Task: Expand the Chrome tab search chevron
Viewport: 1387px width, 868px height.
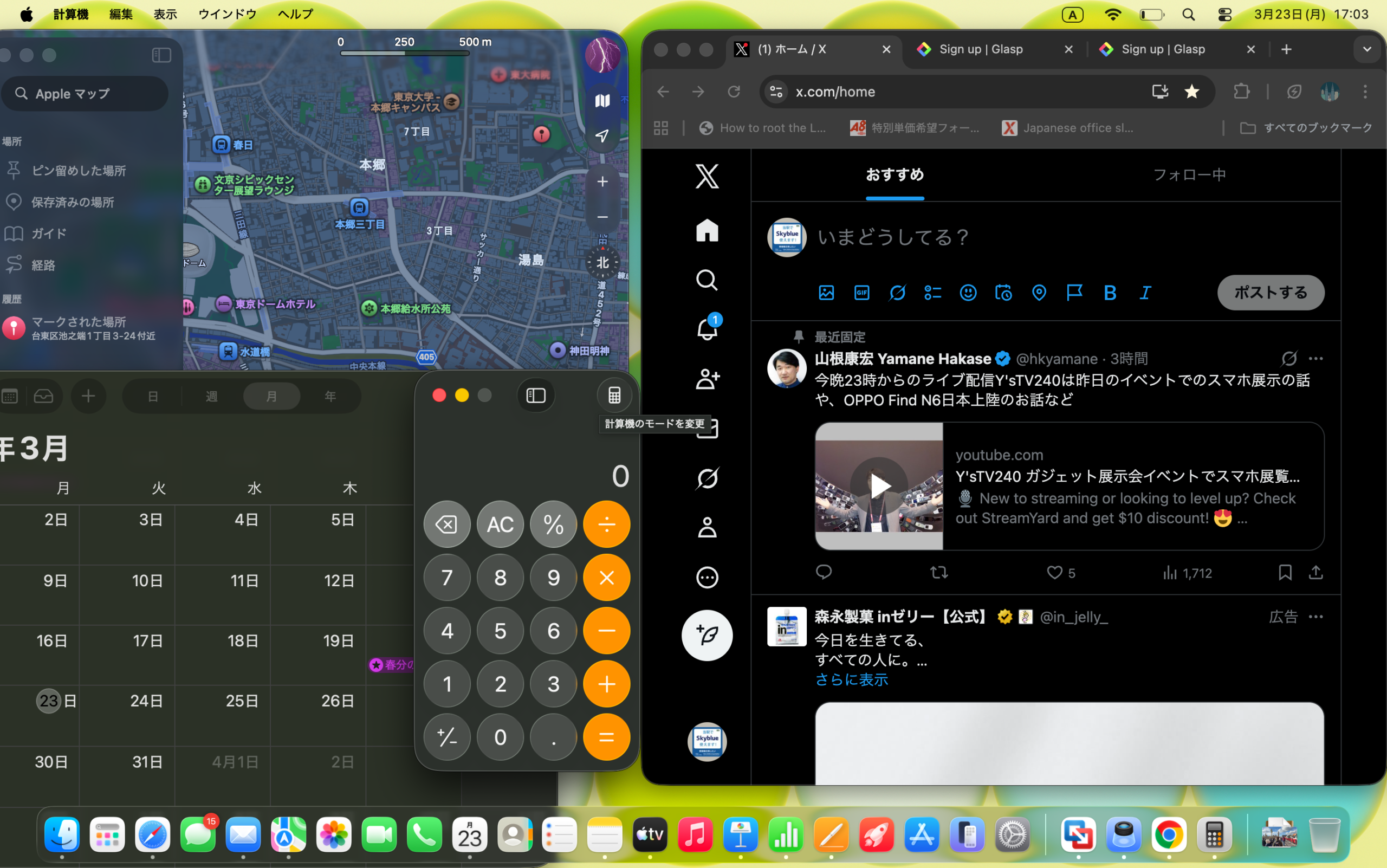Action: coord(1367,49)
